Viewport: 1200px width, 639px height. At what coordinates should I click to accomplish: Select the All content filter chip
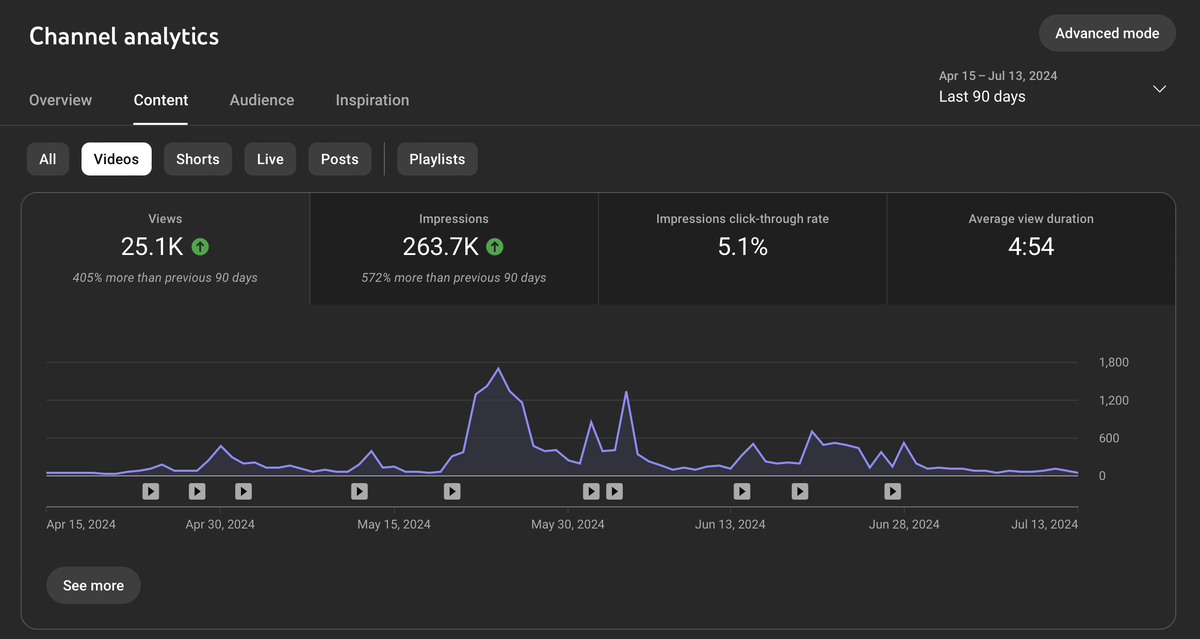coord(48,159)
